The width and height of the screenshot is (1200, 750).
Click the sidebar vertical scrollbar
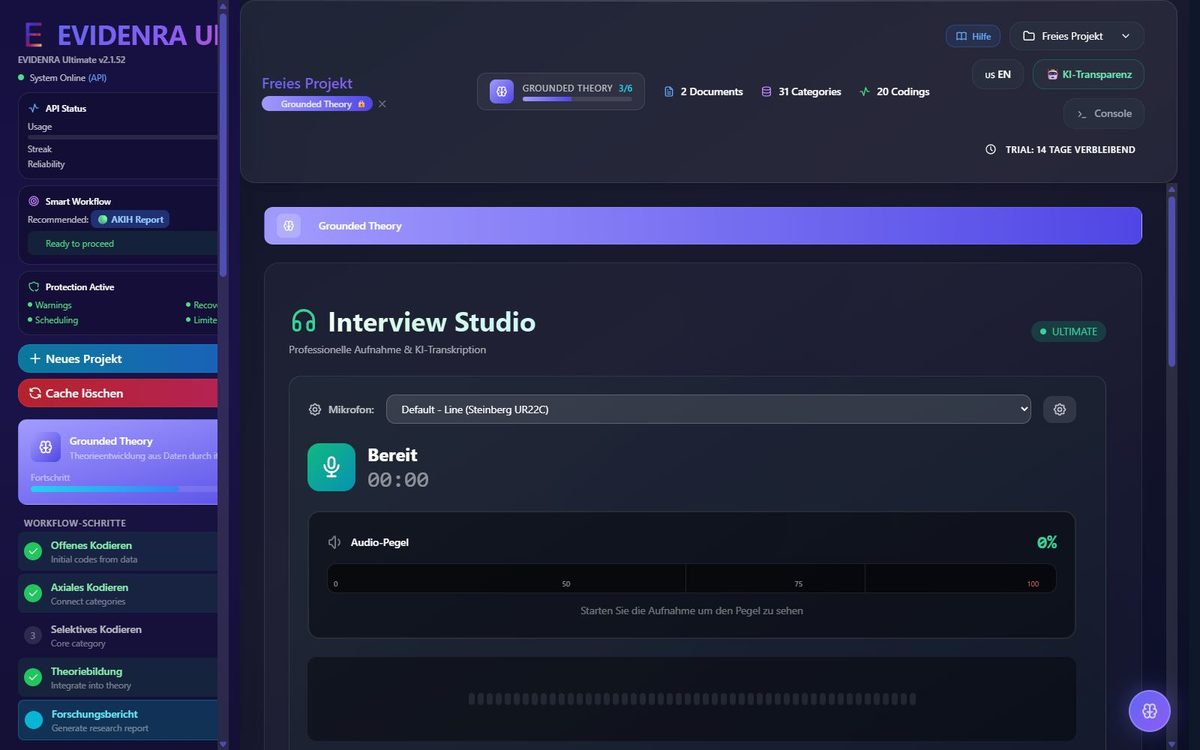click(x=223, y=145)
